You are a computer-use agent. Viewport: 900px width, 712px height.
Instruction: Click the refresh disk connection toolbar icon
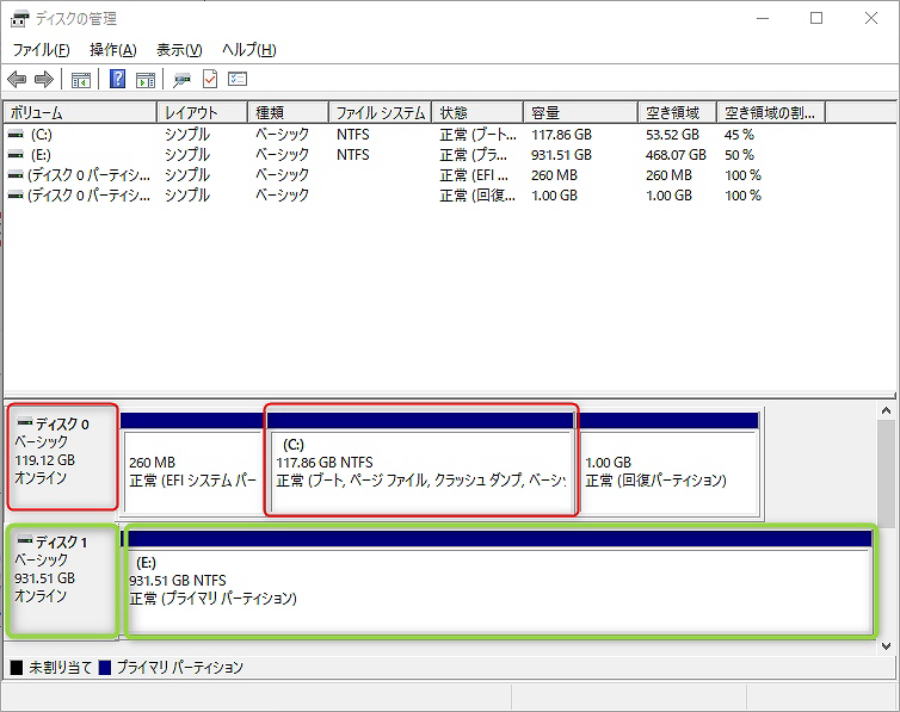coord(182,80)
